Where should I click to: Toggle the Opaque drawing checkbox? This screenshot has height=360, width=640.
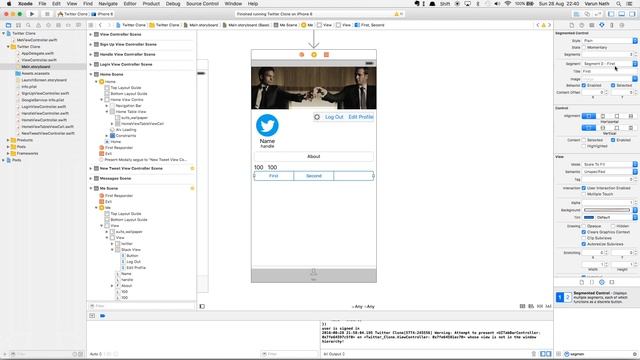(x=584, y=226)
